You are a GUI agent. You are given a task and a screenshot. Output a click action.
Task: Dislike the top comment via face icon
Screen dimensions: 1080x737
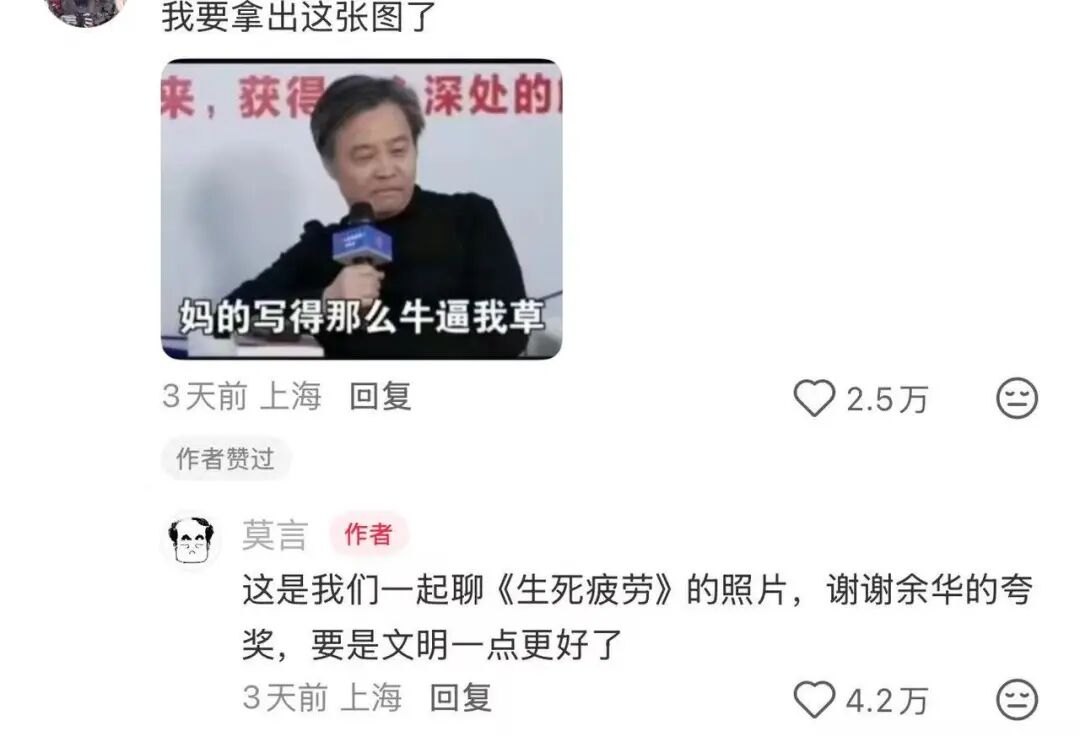tap(1017, 398)
